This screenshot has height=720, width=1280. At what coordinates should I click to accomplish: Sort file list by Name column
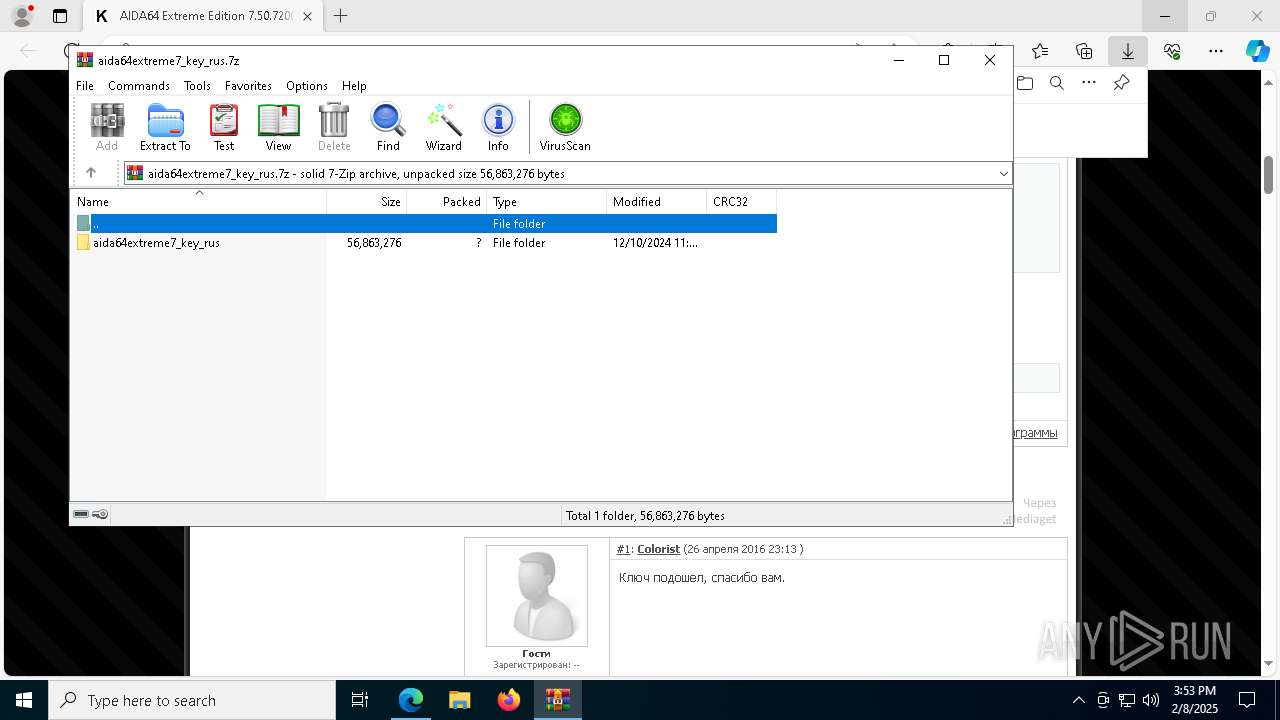click(198, 202)
